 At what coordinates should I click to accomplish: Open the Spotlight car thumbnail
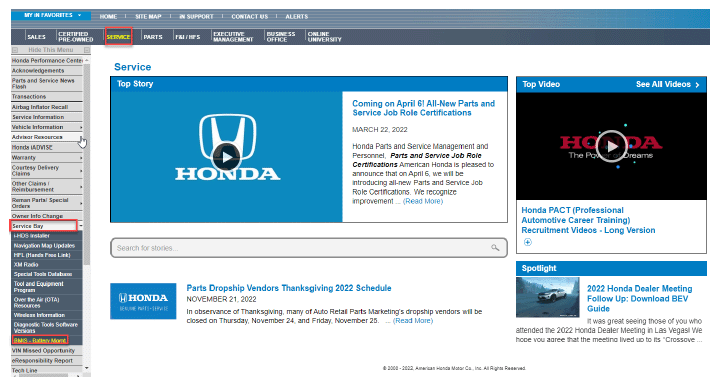click(548, 297)
